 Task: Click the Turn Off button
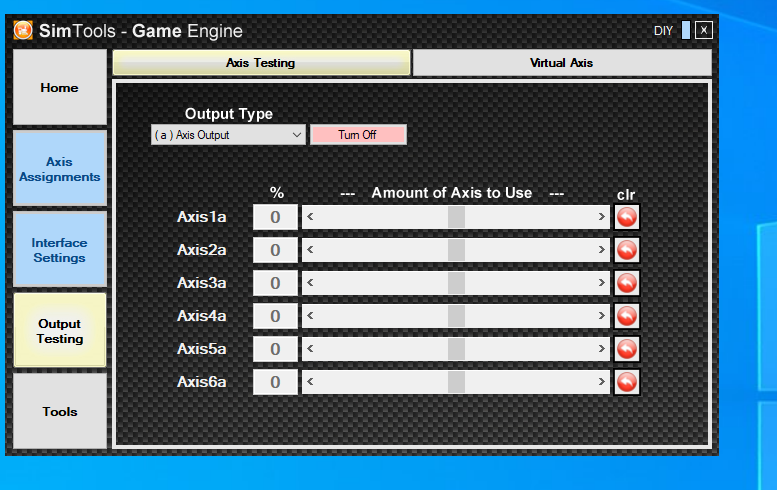pos(358,135)
